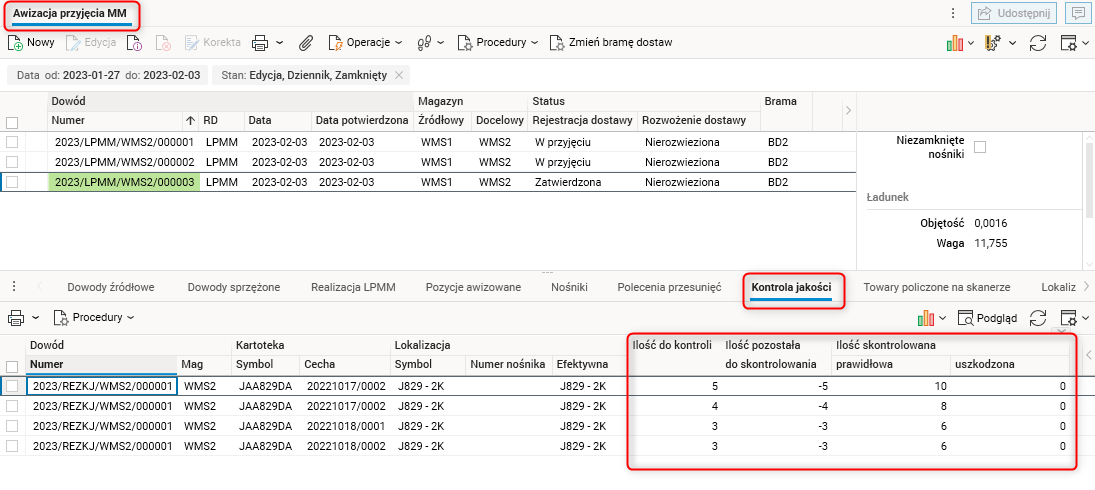
Task: Open the Polecenia przesunięć tab
Action: pos(669,287)
